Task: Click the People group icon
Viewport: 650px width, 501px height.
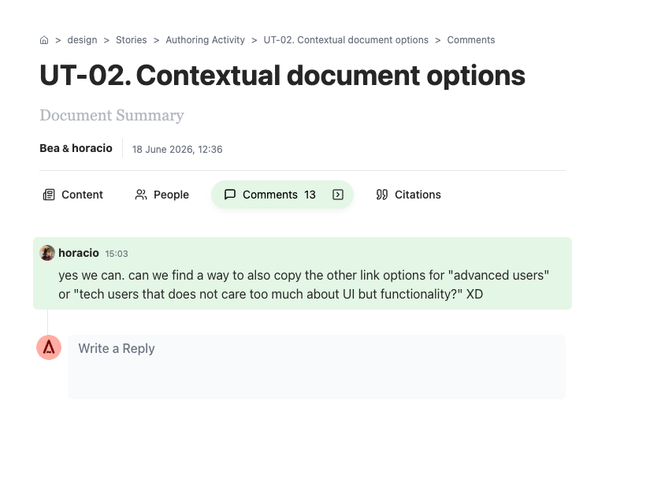Action: click(x=141, y=194)
